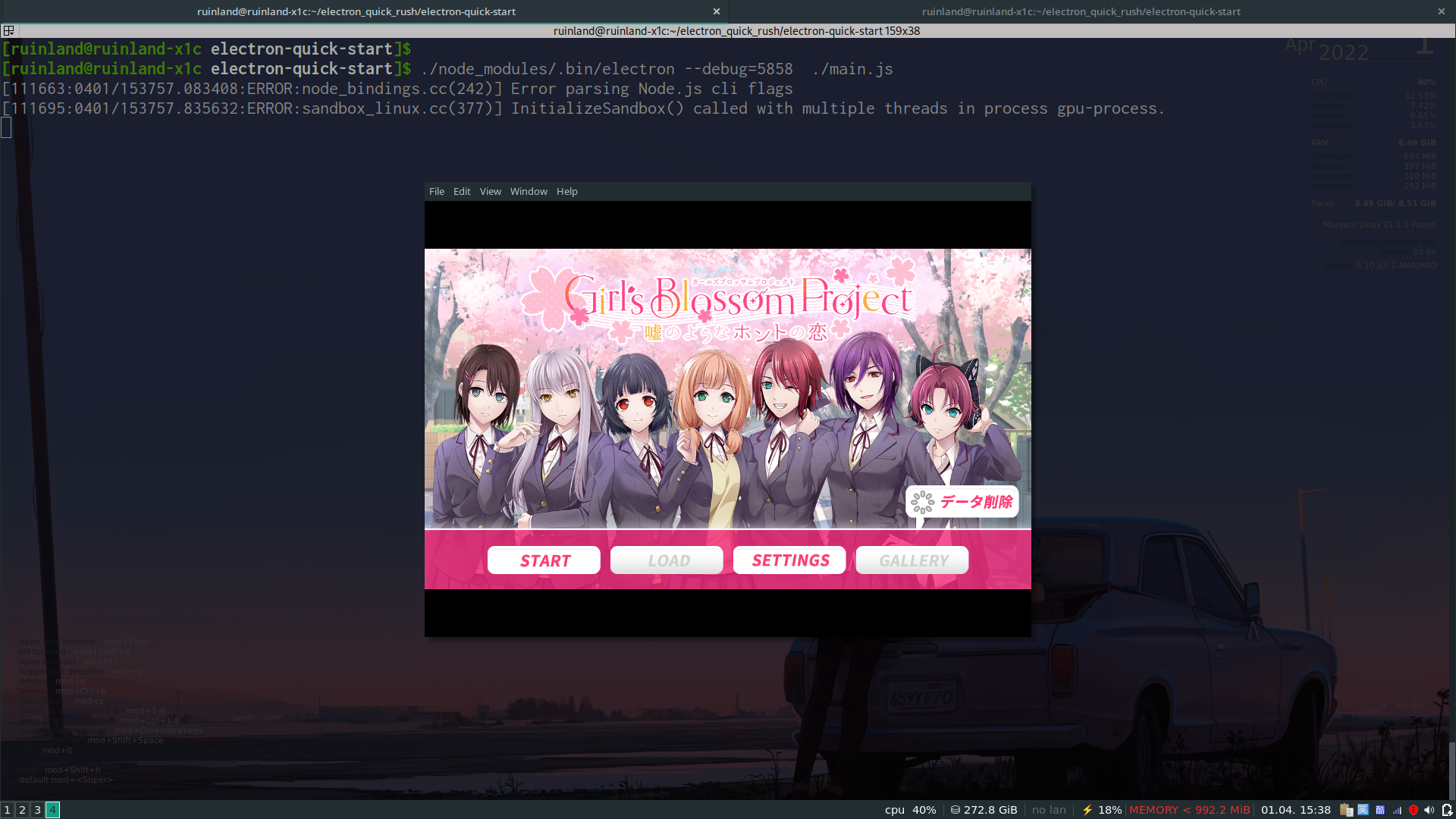
Task: Click the network signal tray icon
Action: 1397,810
